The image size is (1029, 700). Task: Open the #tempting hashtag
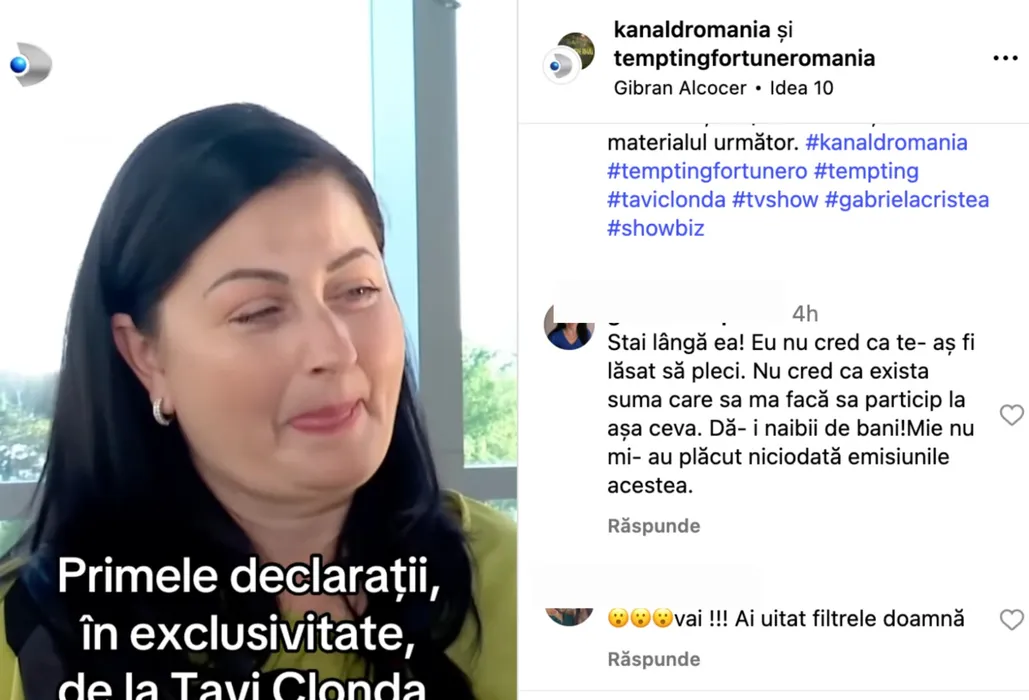866,171
